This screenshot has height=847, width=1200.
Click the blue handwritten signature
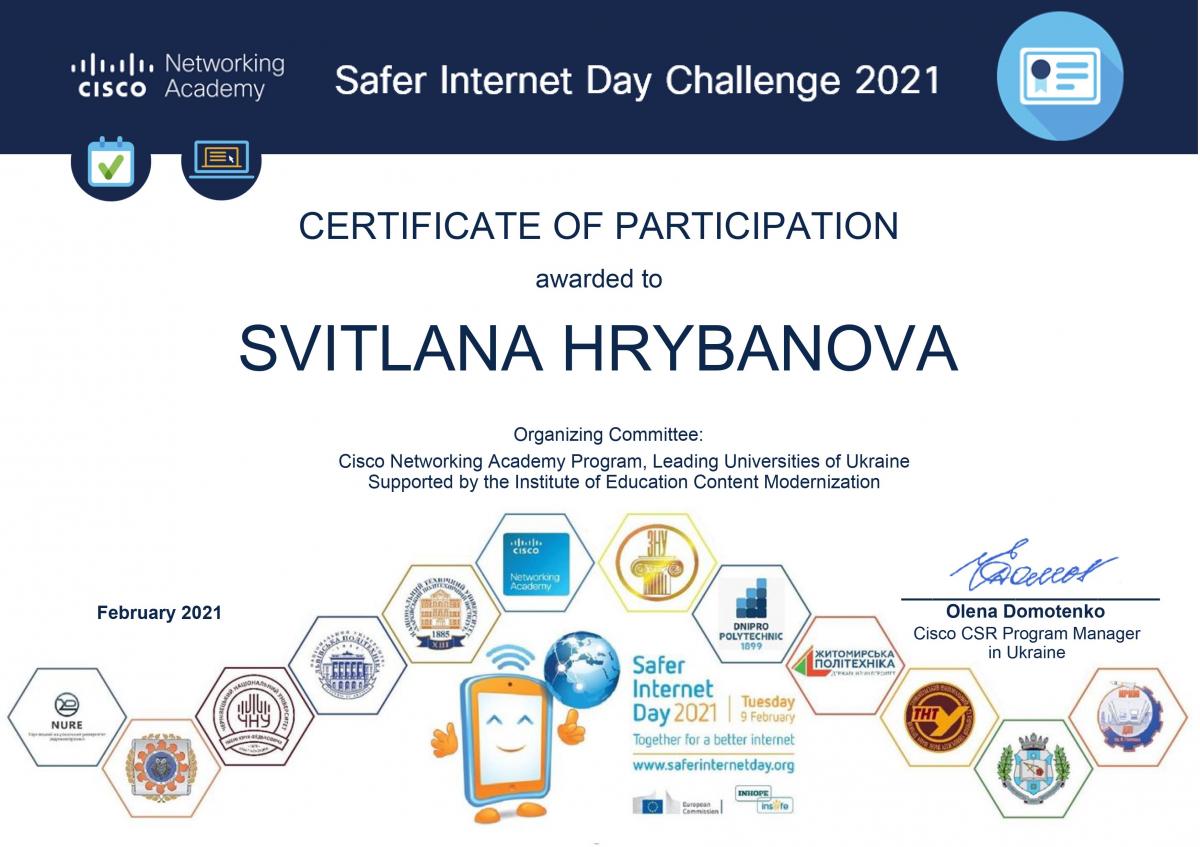click(x=1030, y=568)
